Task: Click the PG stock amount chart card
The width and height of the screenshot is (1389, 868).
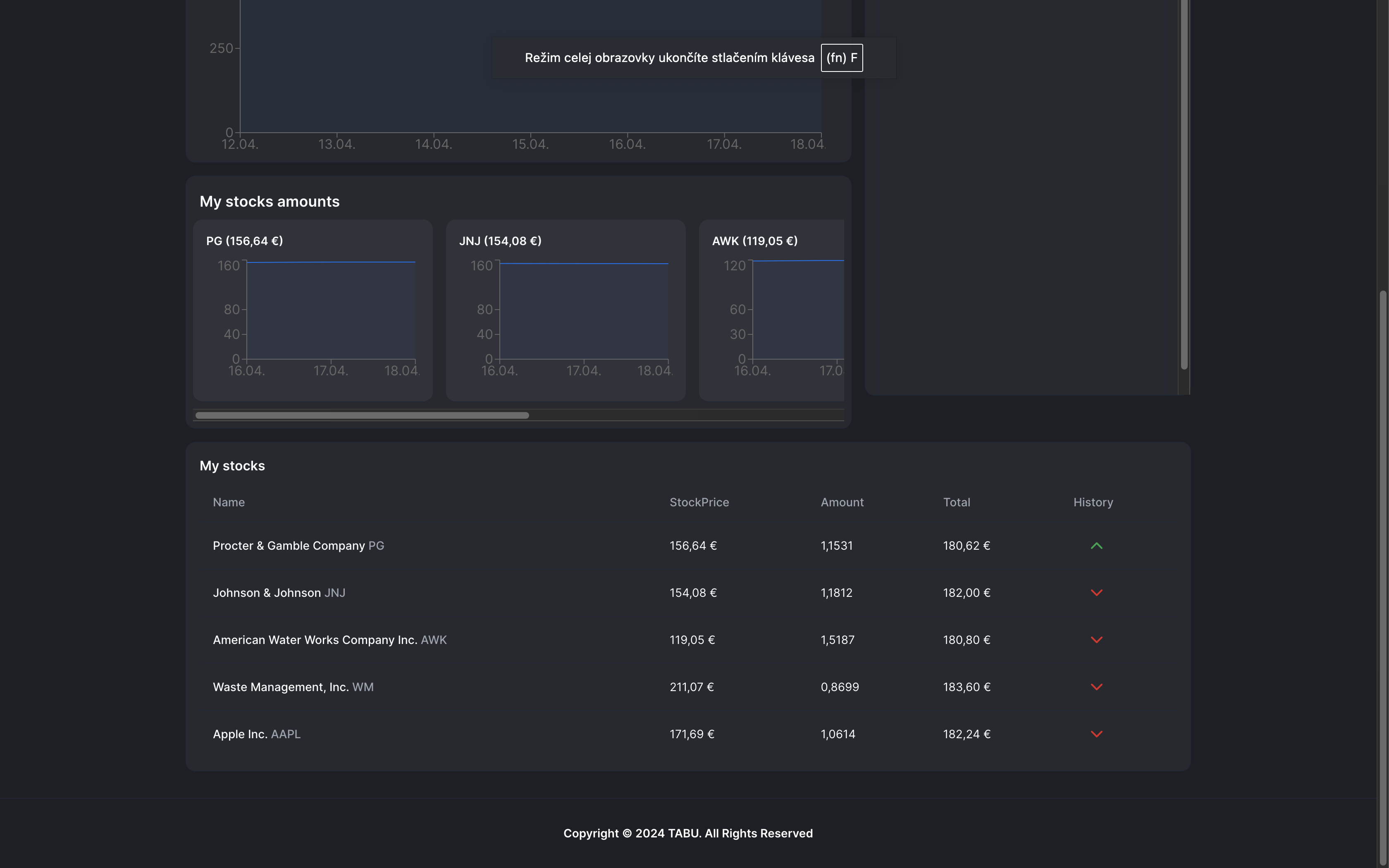Action: 312,310
